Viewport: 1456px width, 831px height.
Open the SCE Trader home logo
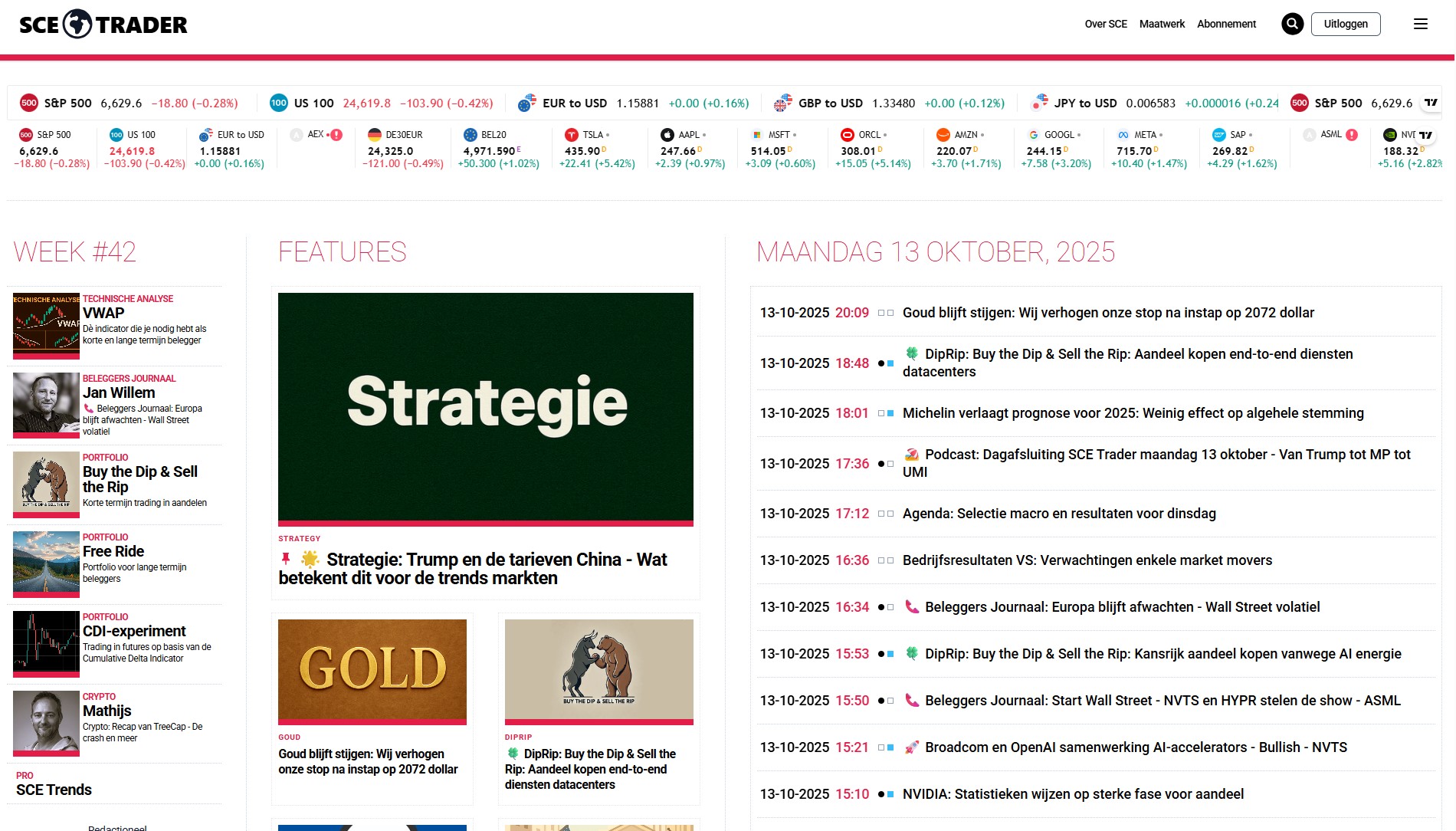pos(103,25)
